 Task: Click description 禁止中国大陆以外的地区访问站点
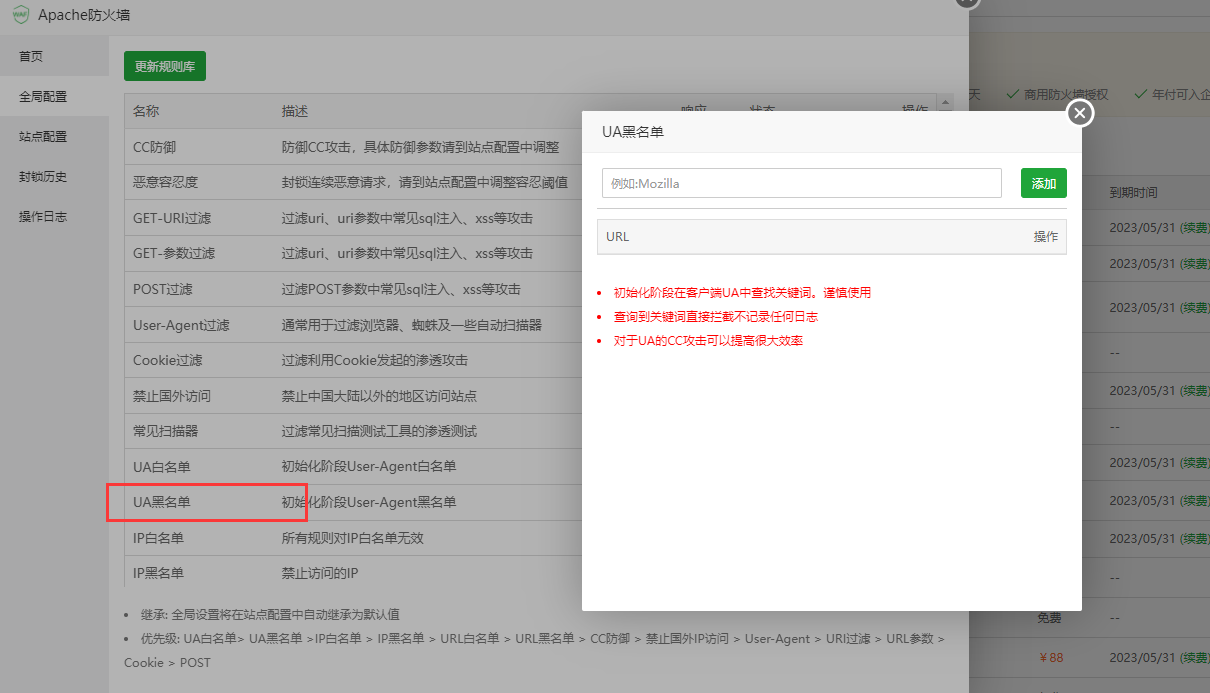[379, 396]
